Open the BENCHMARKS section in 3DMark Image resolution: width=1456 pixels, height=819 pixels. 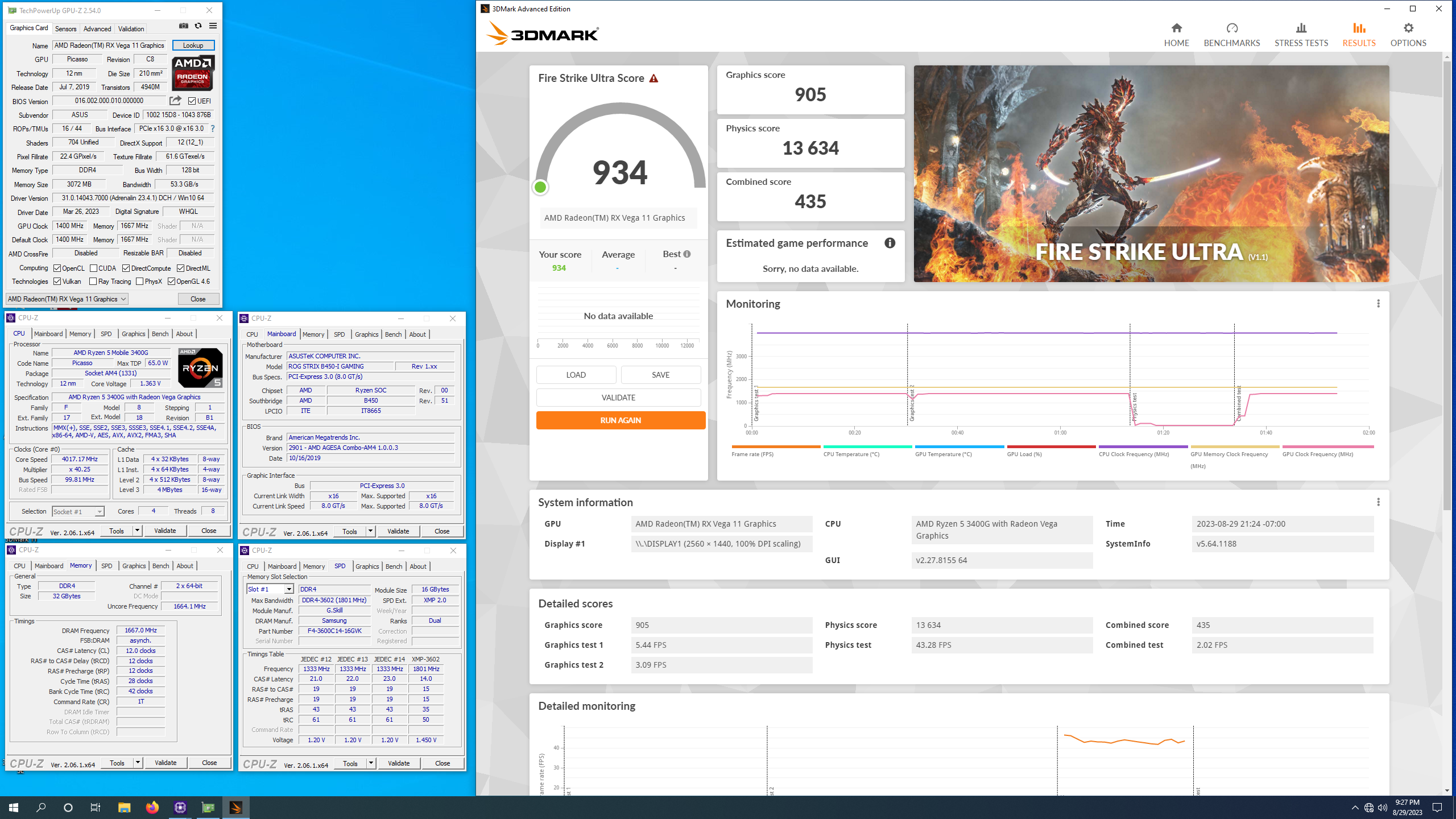tap(1232, 35)
